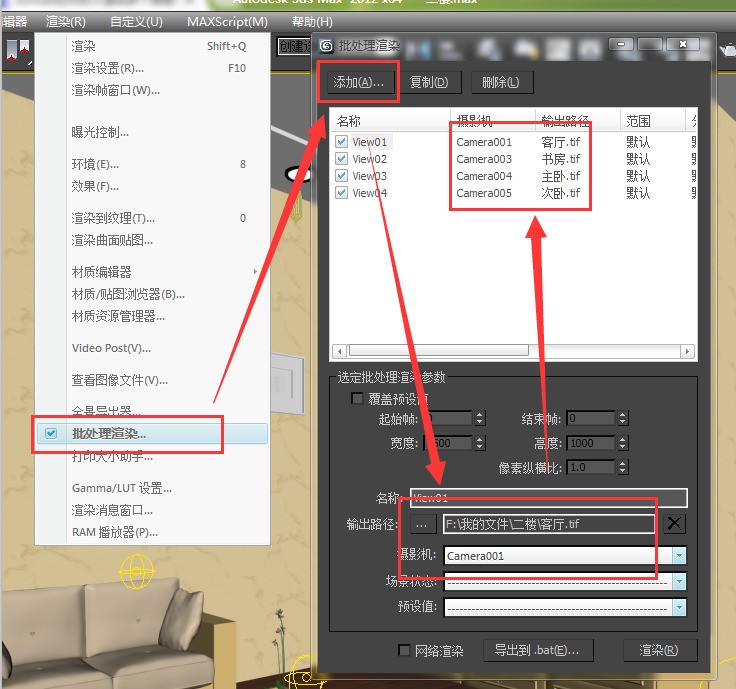Click the 名称 View01 input field
Screen dimensions: 736x689
(x=549, y=498)
